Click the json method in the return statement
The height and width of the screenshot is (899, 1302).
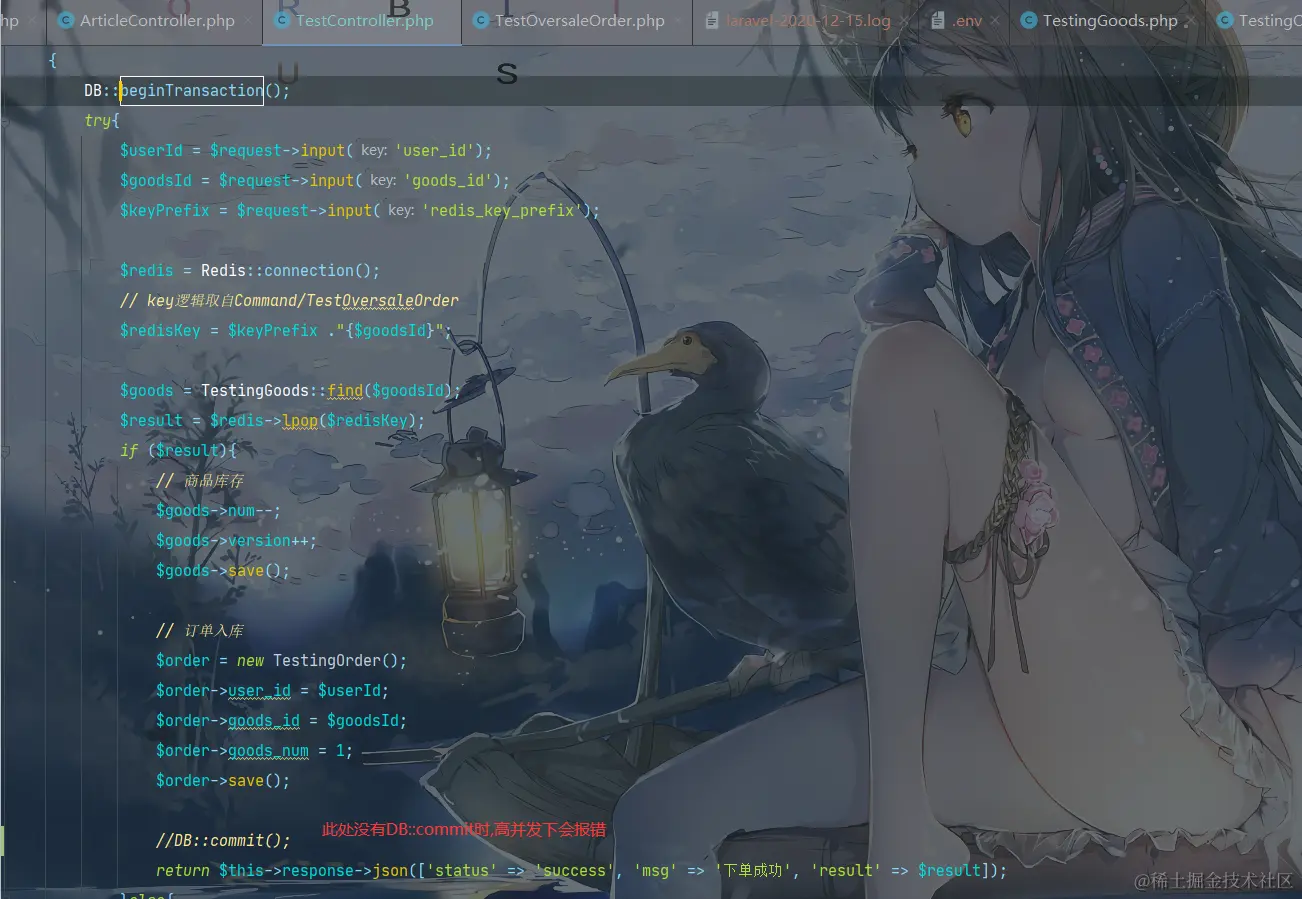click(x=390, y=871)
